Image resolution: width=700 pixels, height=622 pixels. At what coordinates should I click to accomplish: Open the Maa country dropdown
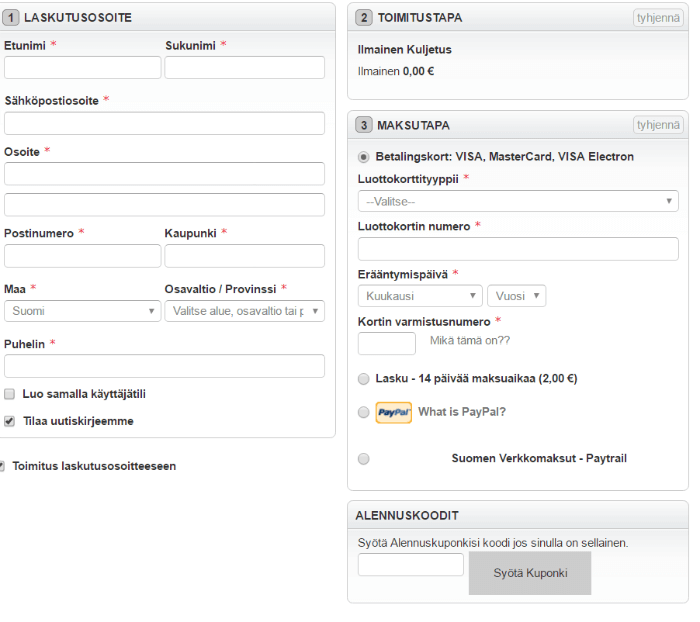(x=82, y=311)
